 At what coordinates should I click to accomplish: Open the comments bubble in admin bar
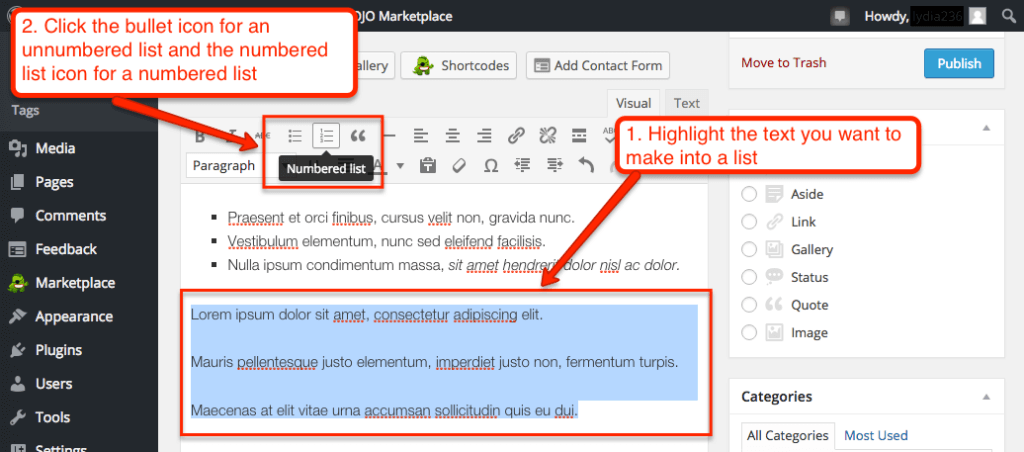point(840,16)
